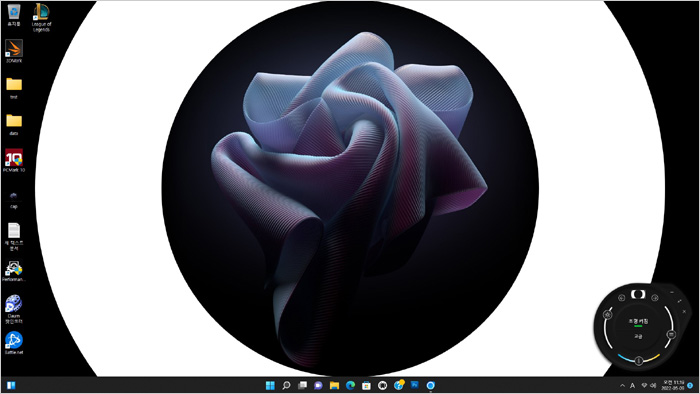Click the lower label in the dial widget center
Screen dimensions: 700x394
pos(638,336)
